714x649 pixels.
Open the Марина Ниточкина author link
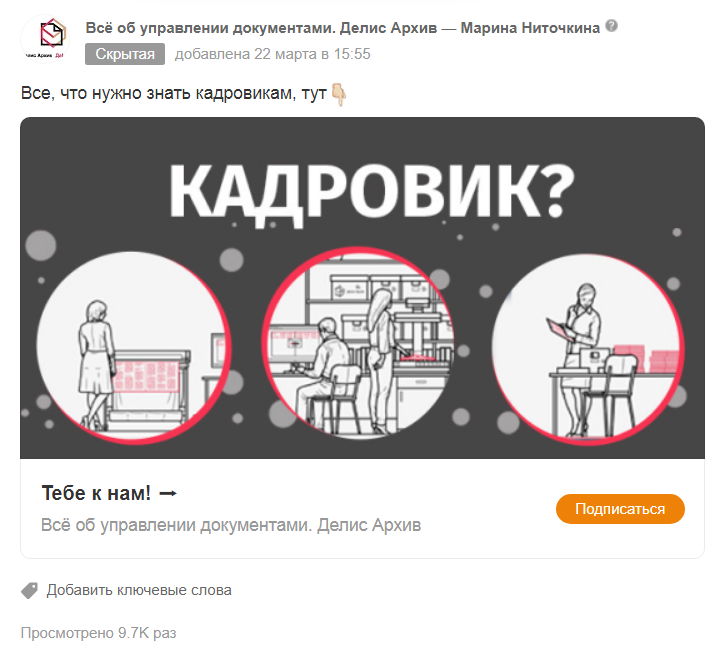pos(530,28)
